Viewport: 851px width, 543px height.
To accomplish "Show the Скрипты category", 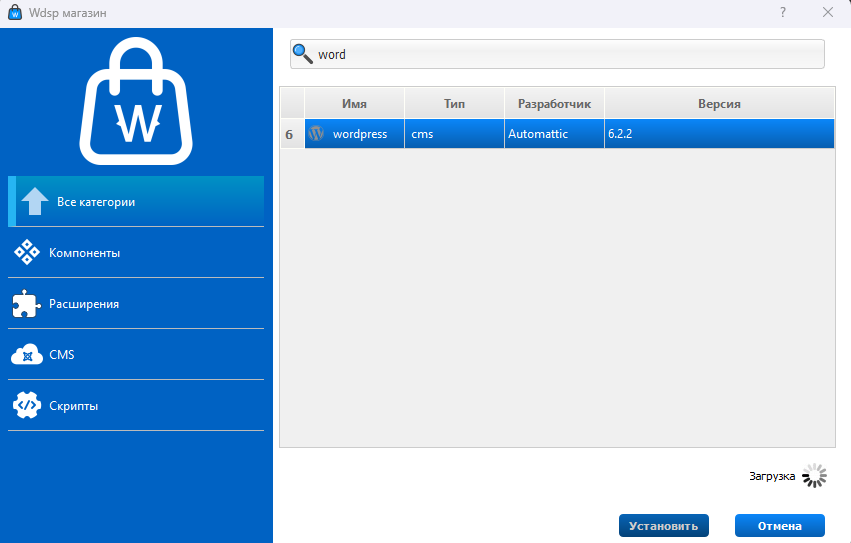I will (x=136, y=406).
